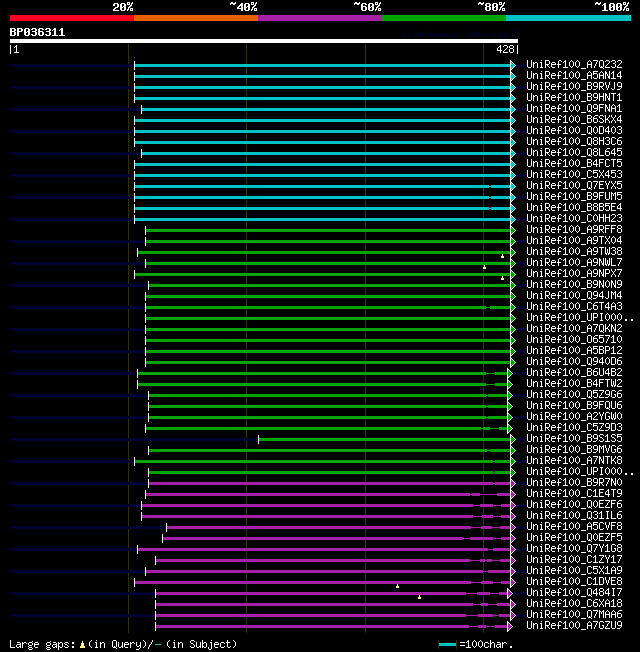Select UniRef100_C5Z9D3 label
640x652 pixels.
coord(574,428)
